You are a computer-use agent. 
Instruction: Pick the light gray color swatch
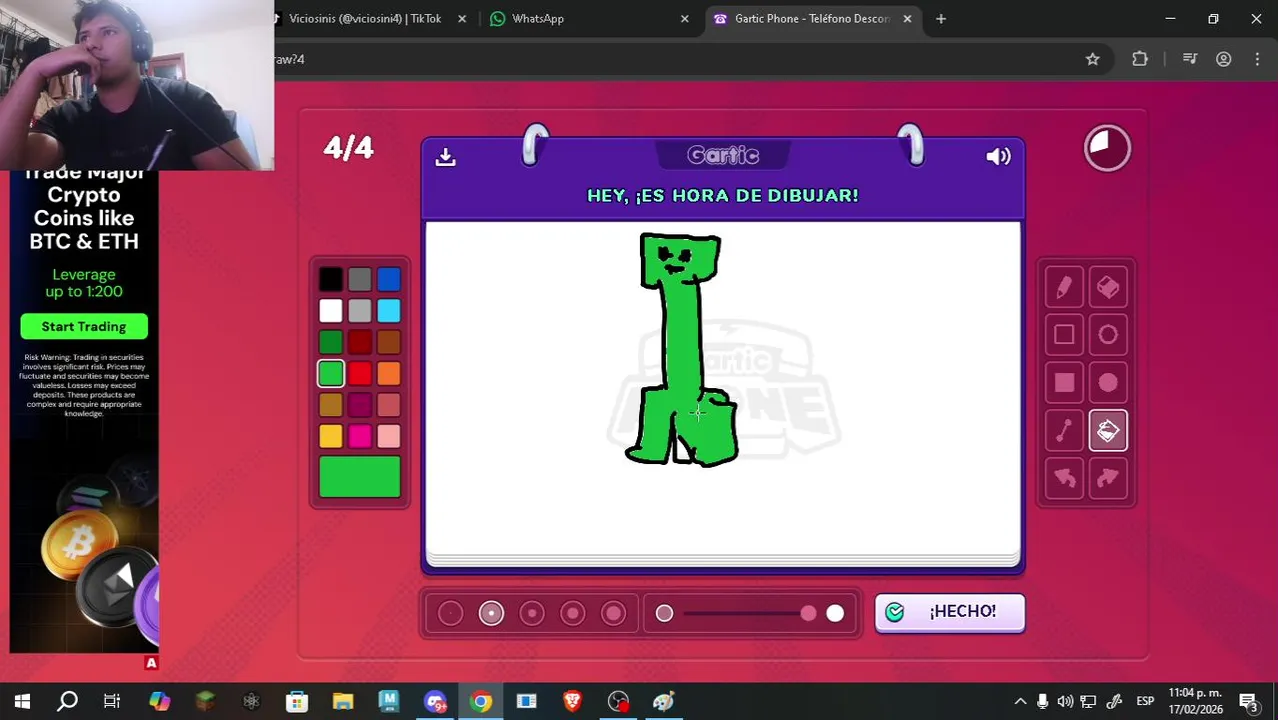click(360, 311)
